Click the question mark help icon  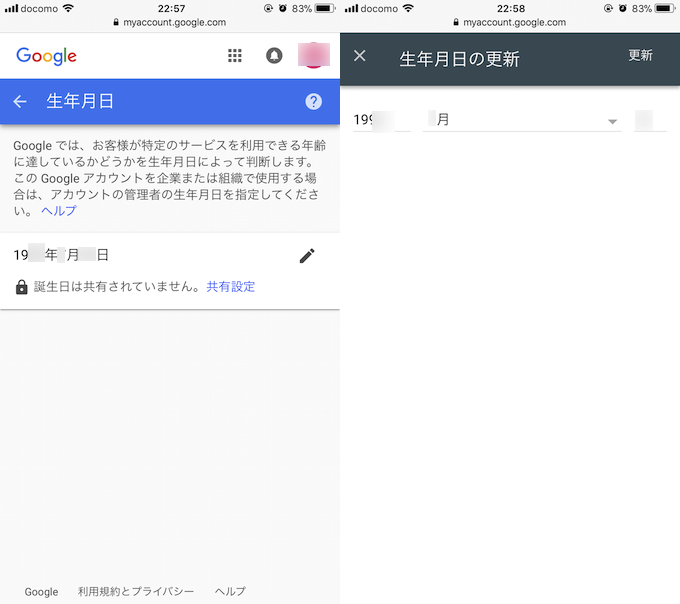coord(314,101)
